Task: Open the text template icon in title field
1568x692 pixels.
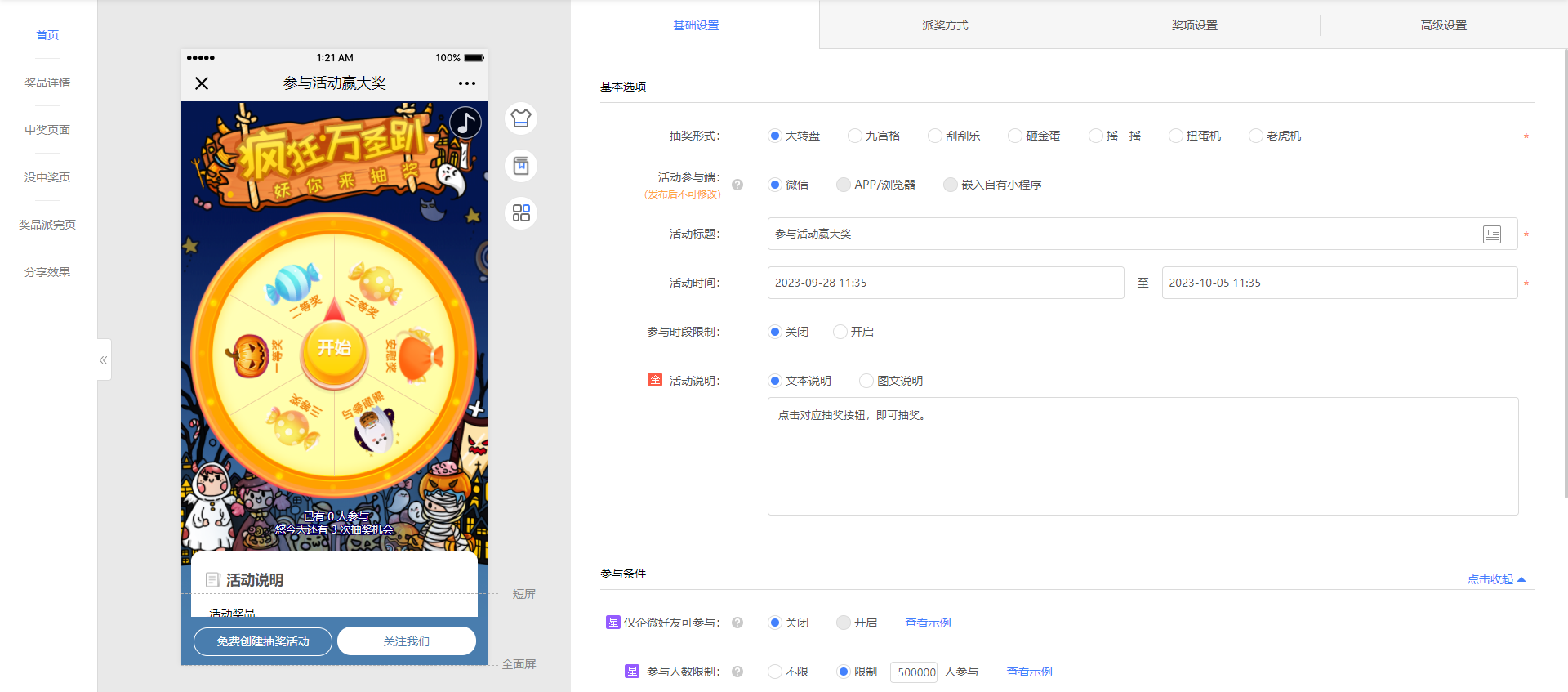Action: pyautogui.click(x=1492, y=234)
